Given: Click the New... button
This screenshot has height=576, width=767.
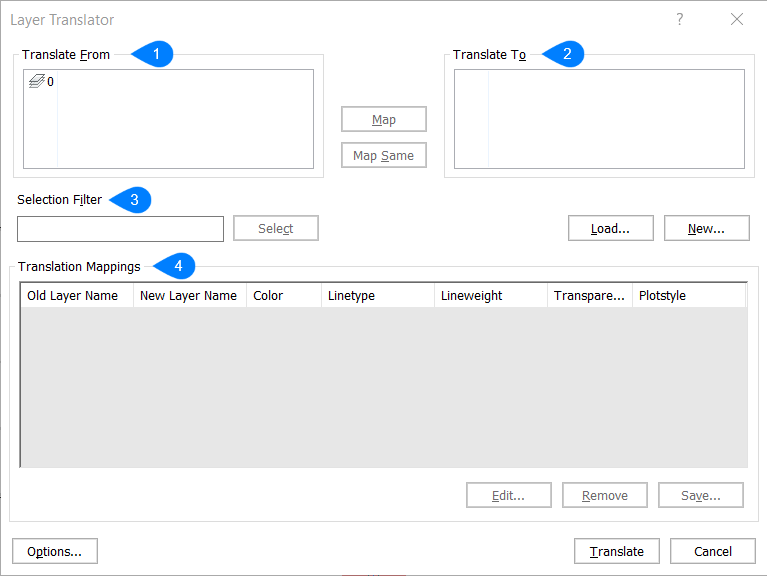Looking at the screenshot, I should coord(706,228).
